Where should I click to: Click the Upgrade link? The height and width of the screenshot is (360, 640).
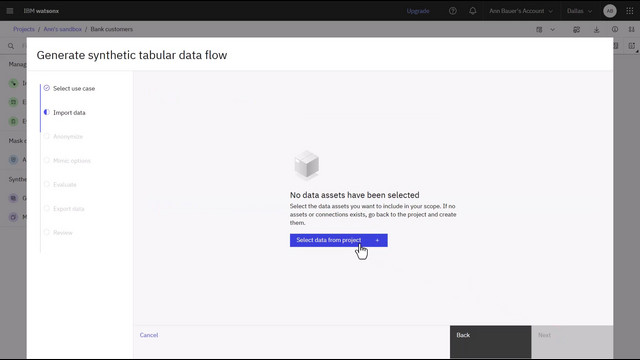[418, 11]
